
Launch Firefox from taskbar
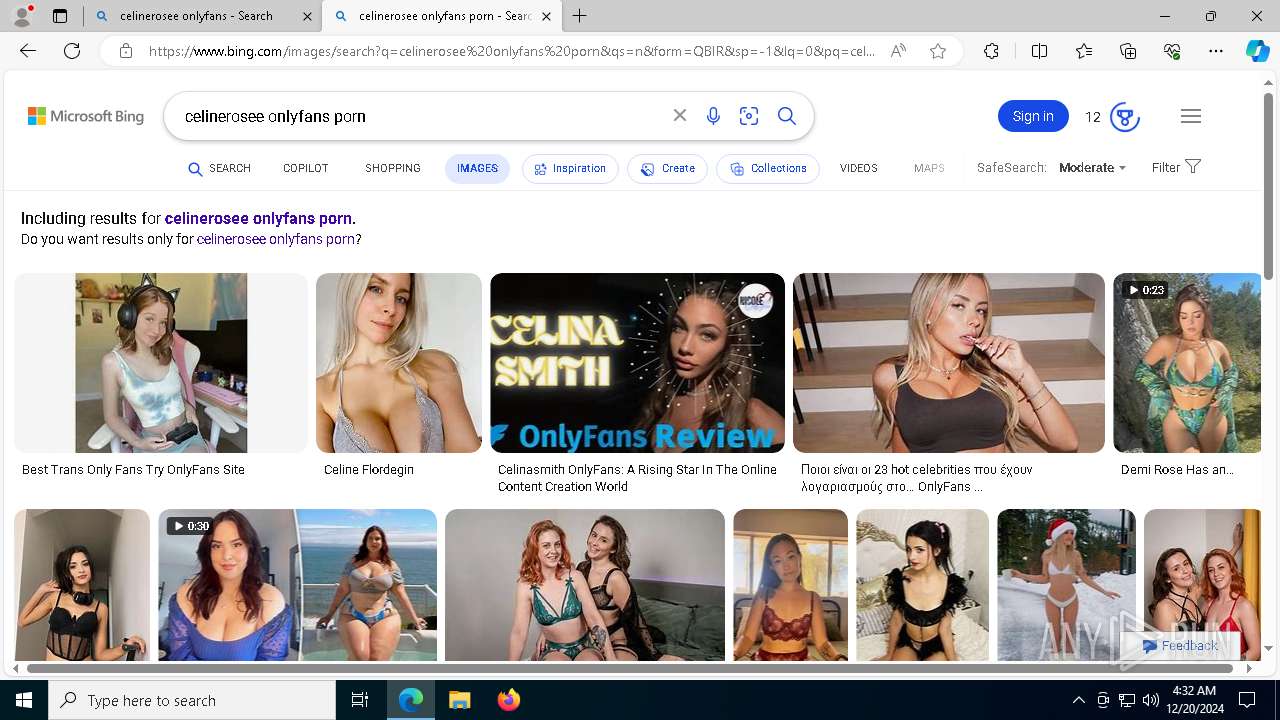pyautogui.click(x=508, y=700)
